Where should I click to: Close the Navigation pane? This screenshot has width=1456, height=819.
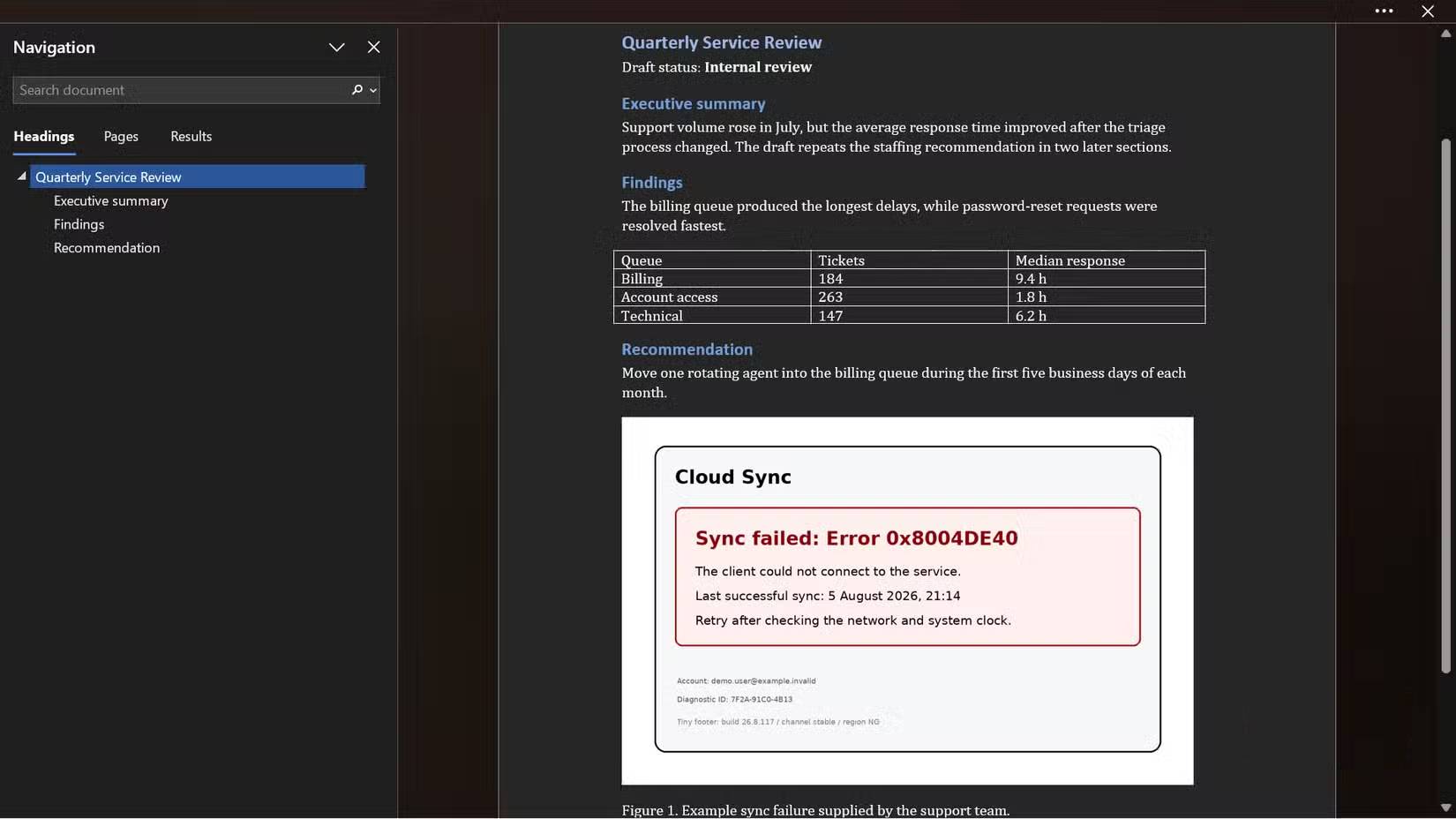[x=374, y=48]
